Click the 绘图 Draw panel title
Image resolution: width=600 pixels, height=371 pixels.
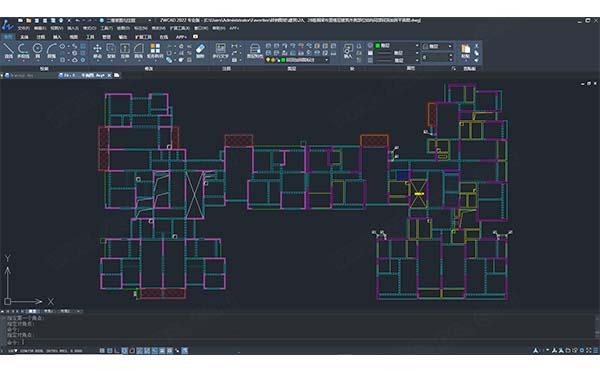pyautogui.click(x=44, y=69)
